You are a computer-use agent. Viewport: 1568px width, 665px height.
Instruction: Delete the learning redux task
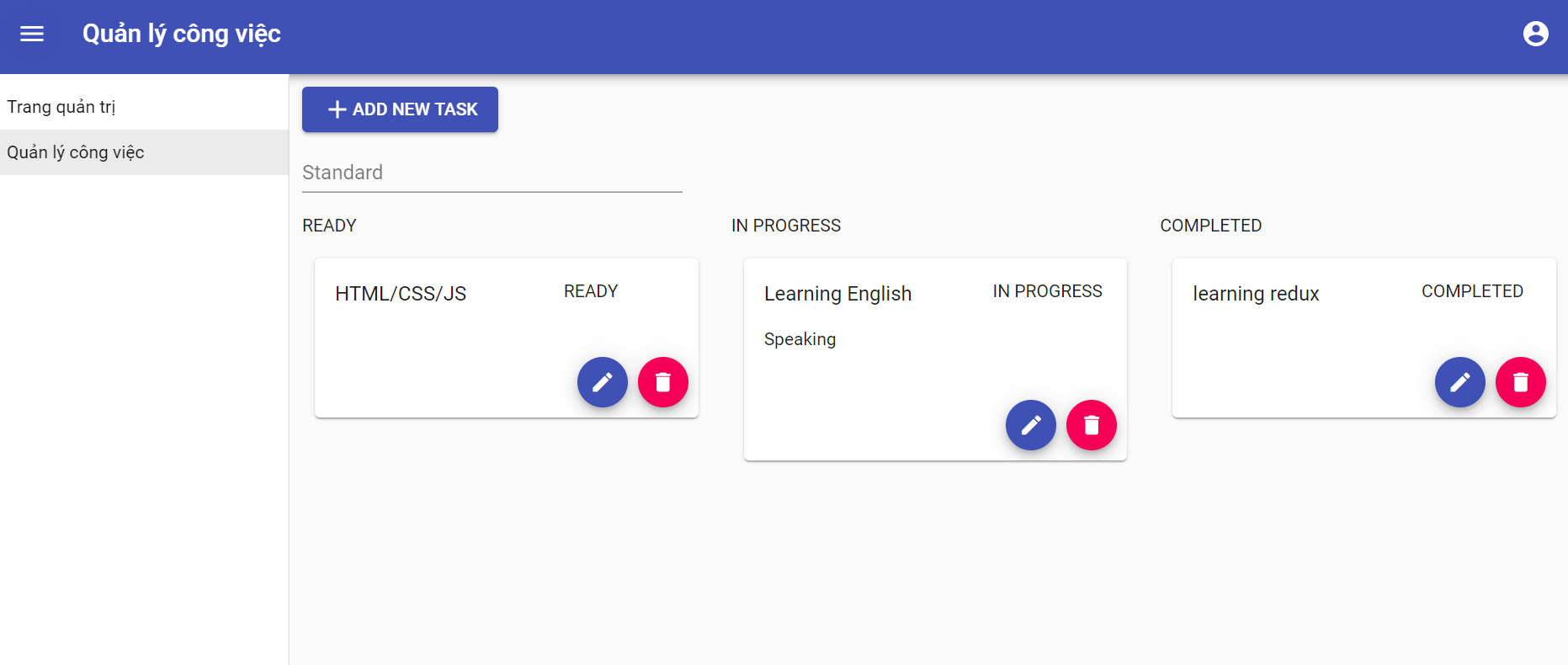tap(1521, 382)
